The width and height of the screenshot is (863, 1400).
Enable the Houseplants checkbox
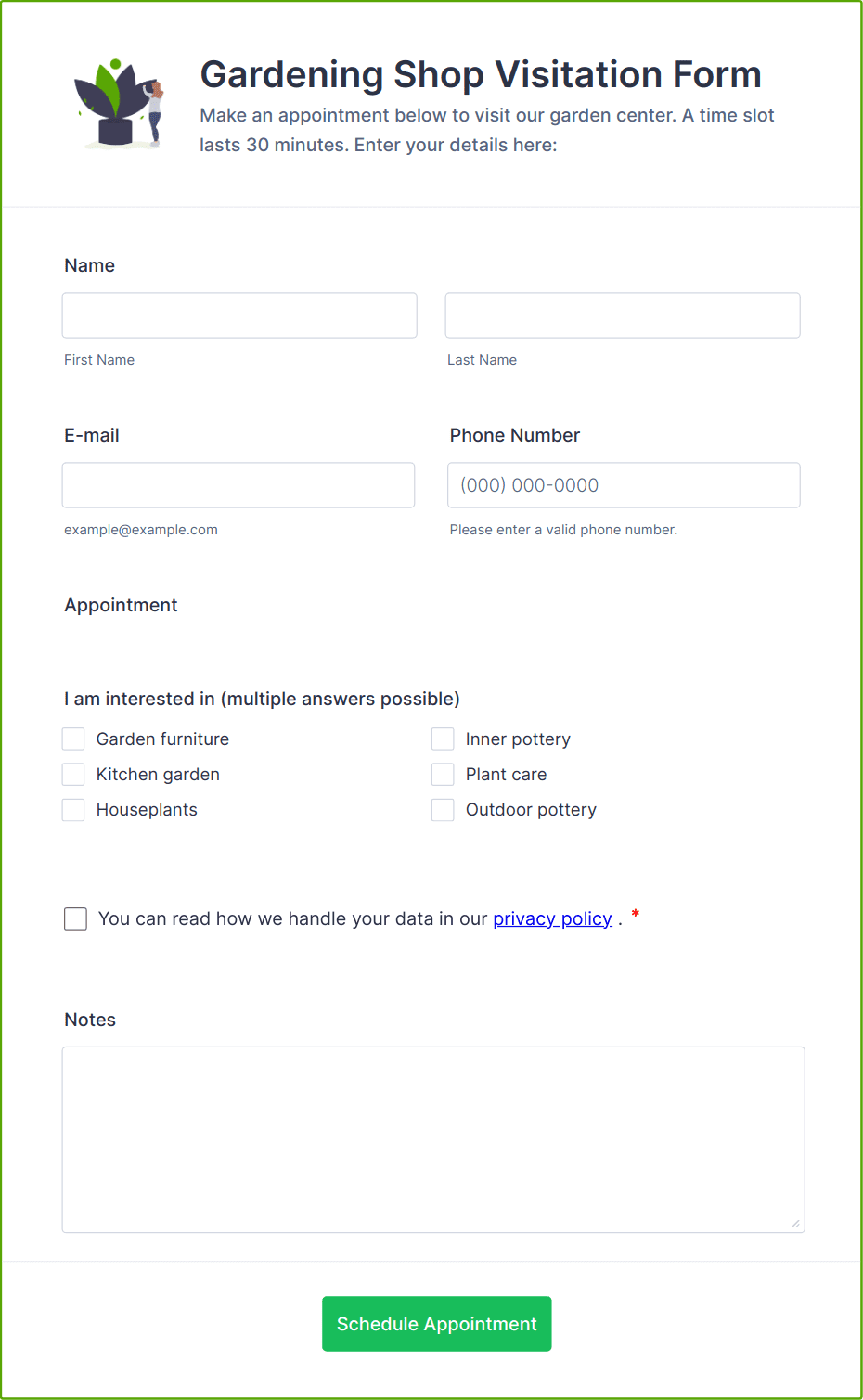tap(73, 809)
